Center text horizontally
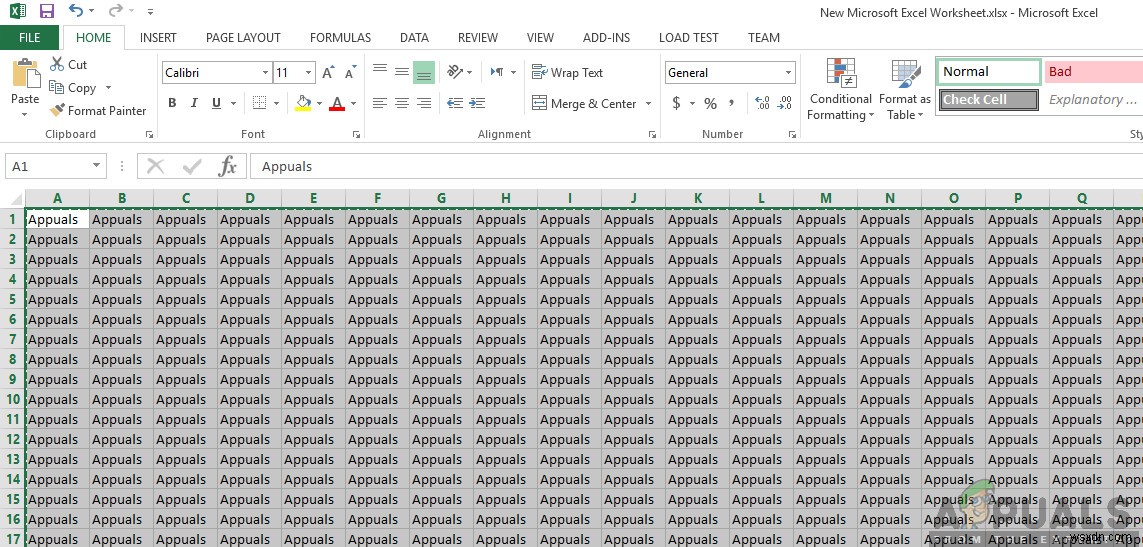The width and height of the screenshot is (1143, 547). tap(402, 104)
